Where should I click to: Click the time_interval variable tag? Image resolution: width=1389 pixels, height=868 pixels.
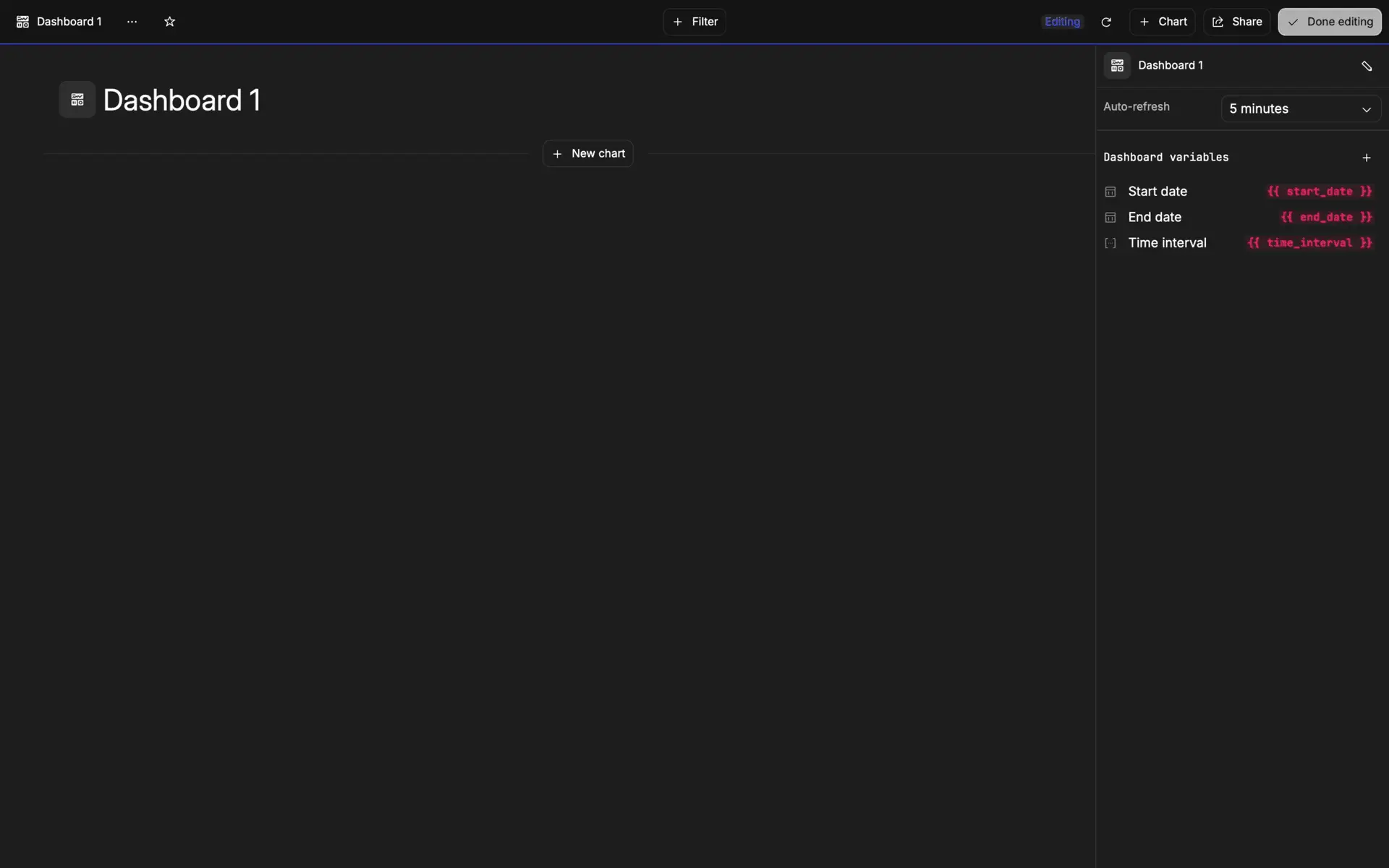1309,243
